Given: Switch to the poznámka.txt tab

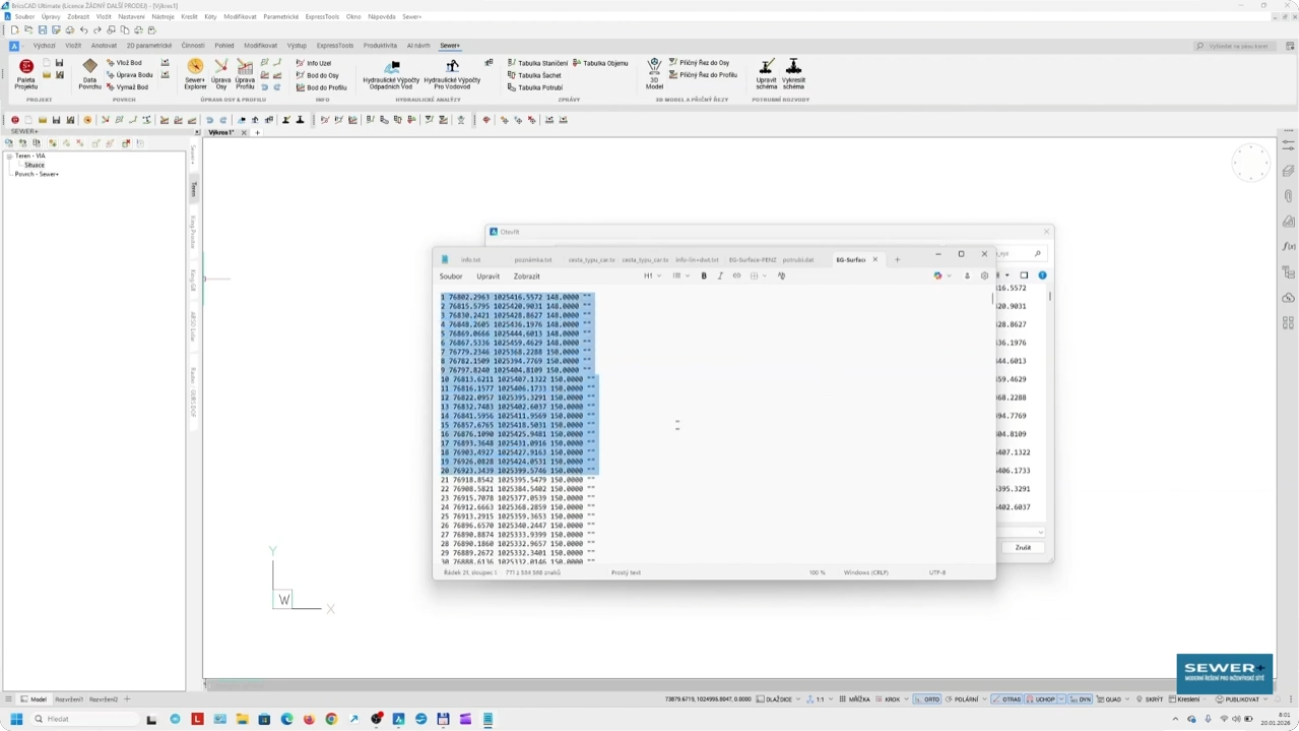Looking at the screenshot, I should pos(532,260).
